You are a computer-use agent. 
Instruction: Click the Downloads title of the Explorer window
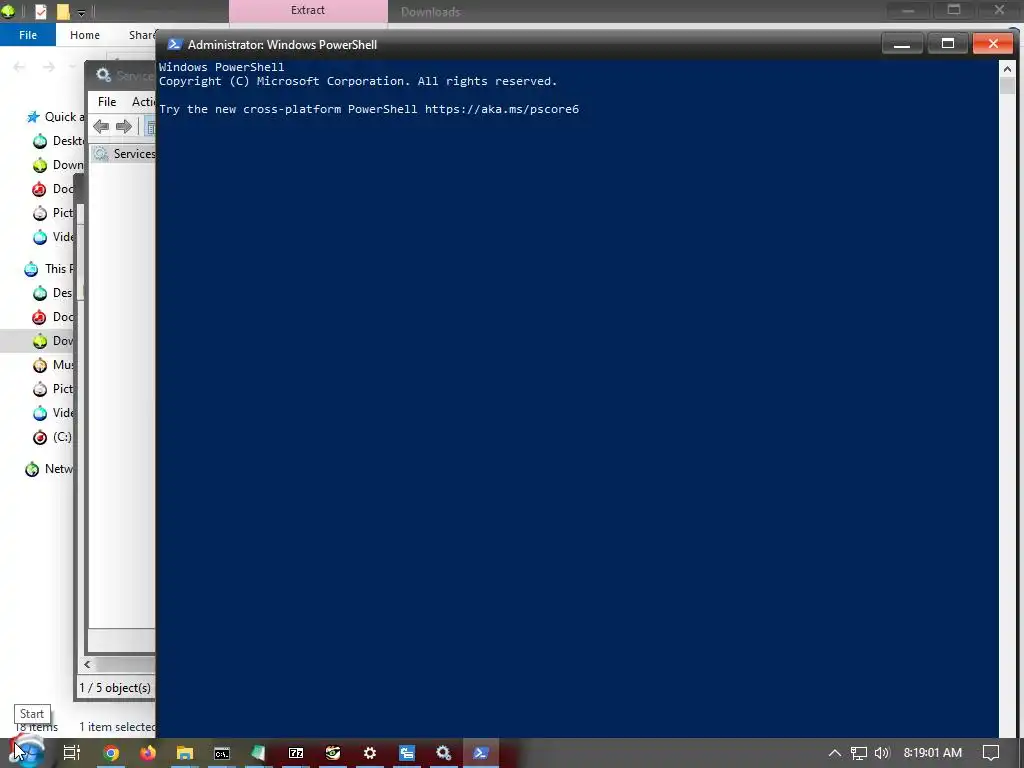tap(430, 12)
